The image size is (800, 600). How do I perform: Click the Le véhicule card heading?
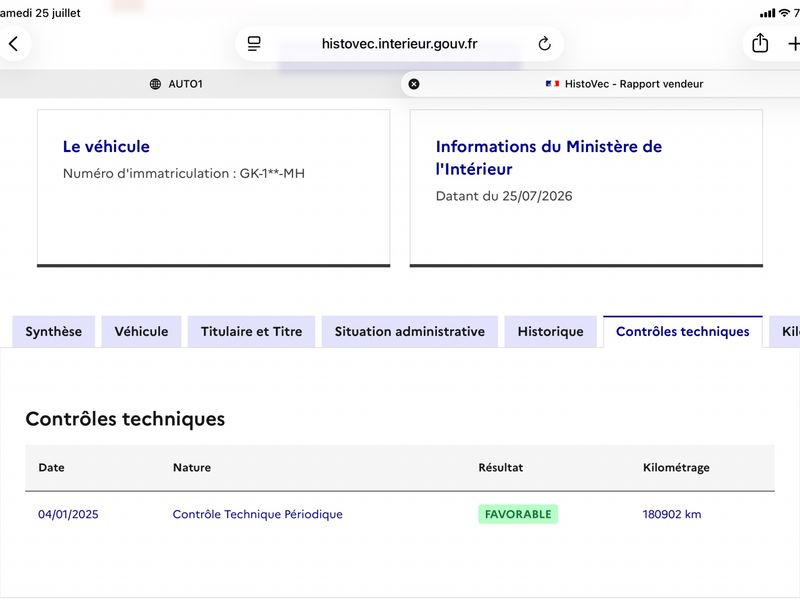tap(106, 147)
